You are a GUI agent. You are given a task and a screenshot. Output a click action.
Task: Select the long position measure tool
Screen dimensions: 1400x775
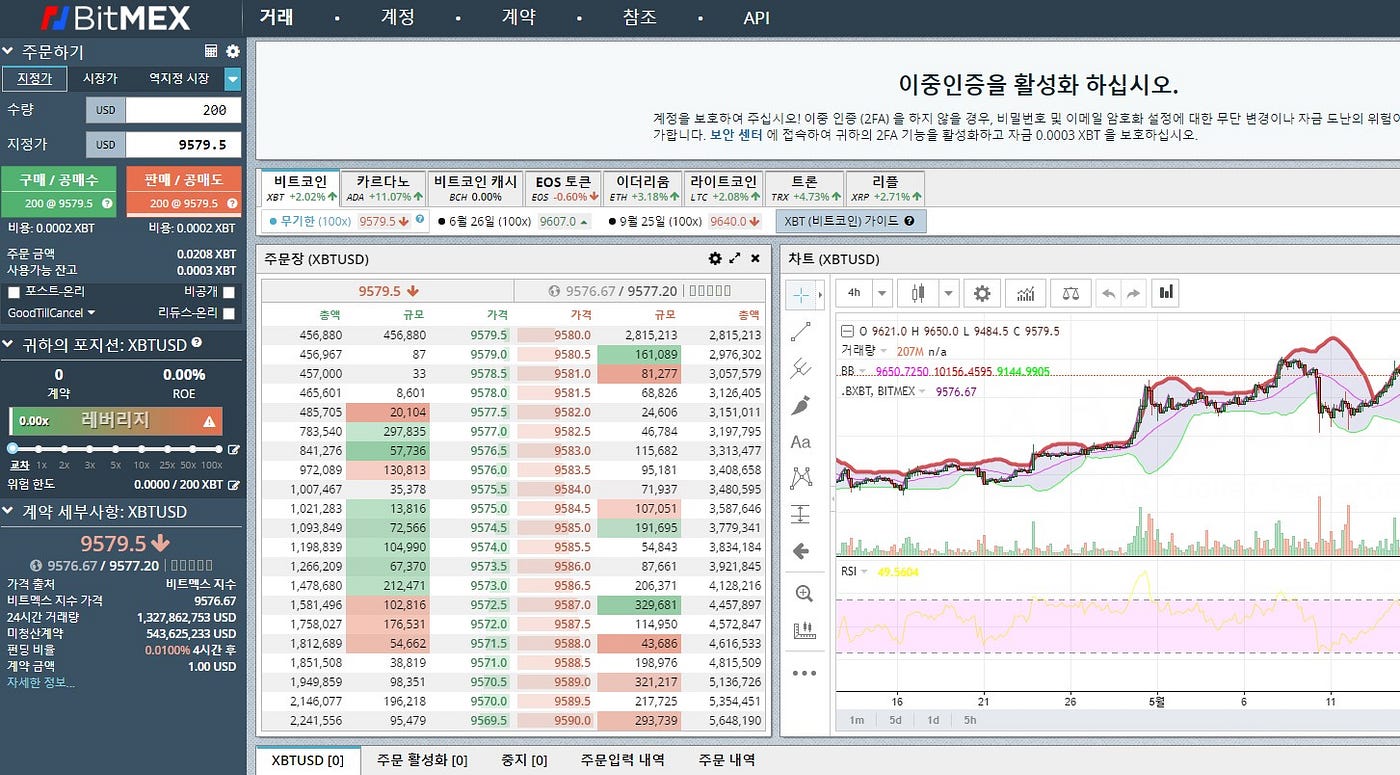800,514
